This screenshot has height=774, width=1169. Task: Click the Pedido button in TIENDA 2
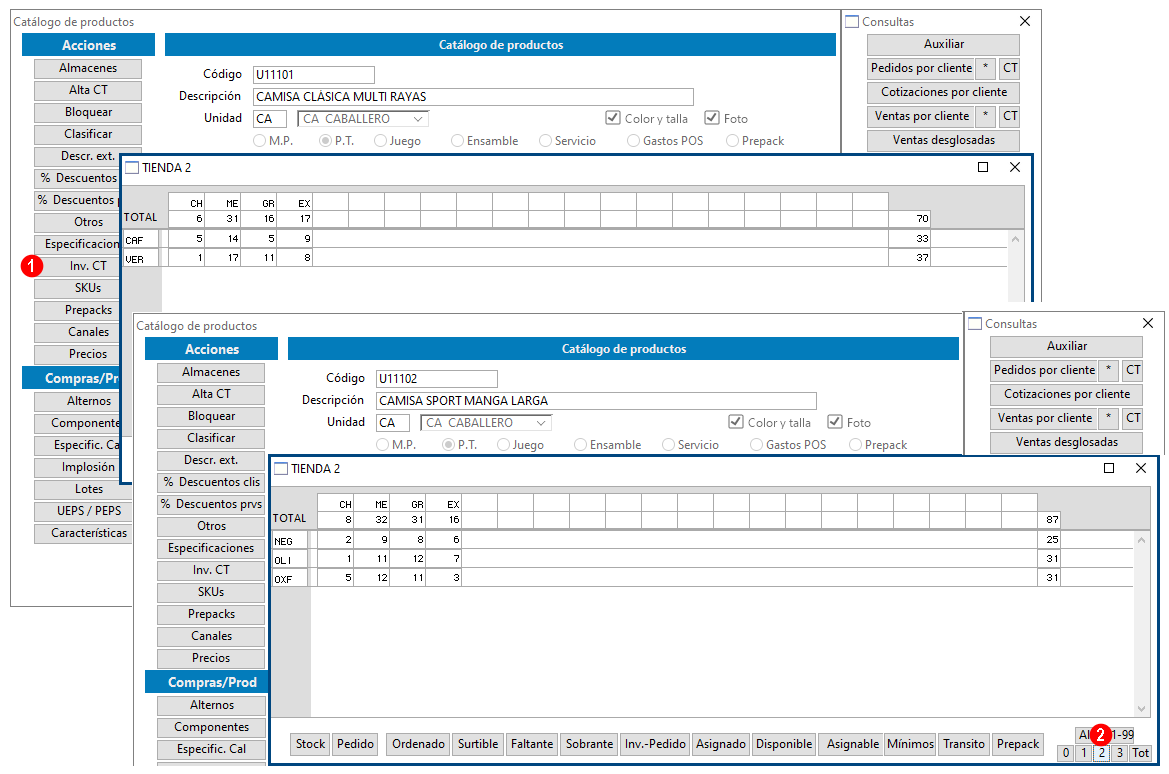[x=355, y=744]
